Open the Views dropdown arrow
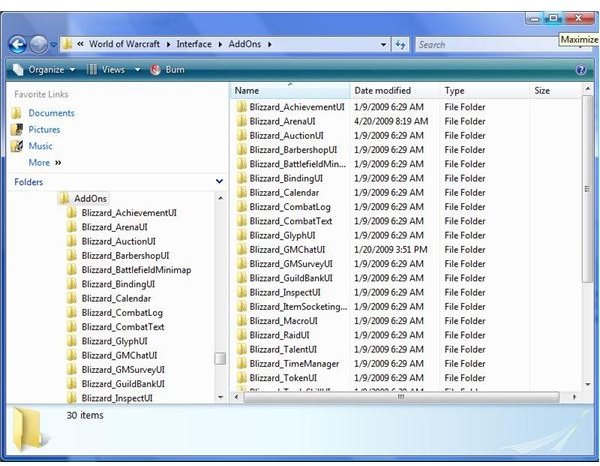This screenshot has width=600, height=466. tap(137, 70)
